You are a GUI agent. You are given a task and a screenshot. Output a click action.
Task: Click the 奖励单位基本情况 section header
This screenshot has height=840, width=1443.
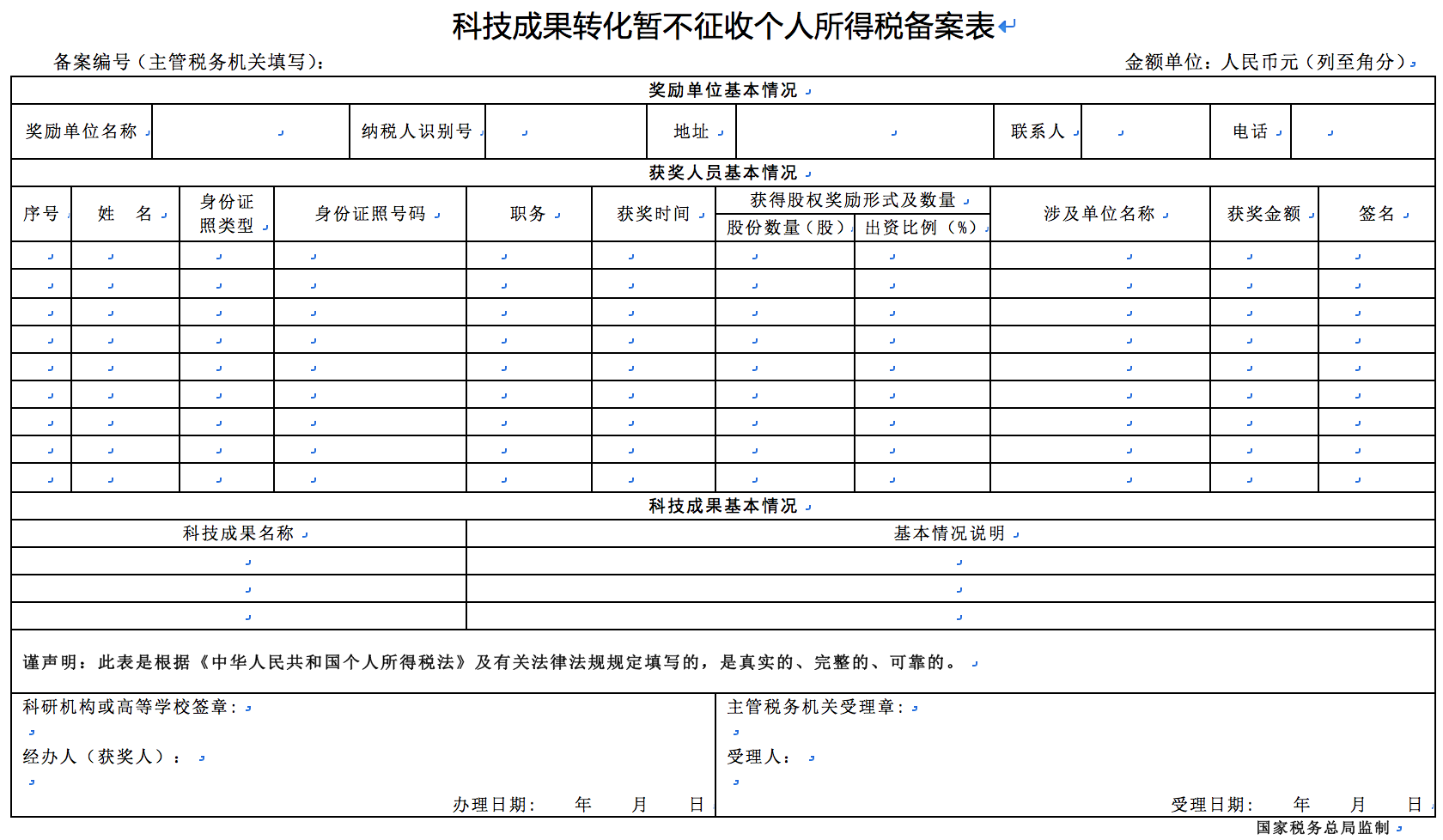[723, 90]
